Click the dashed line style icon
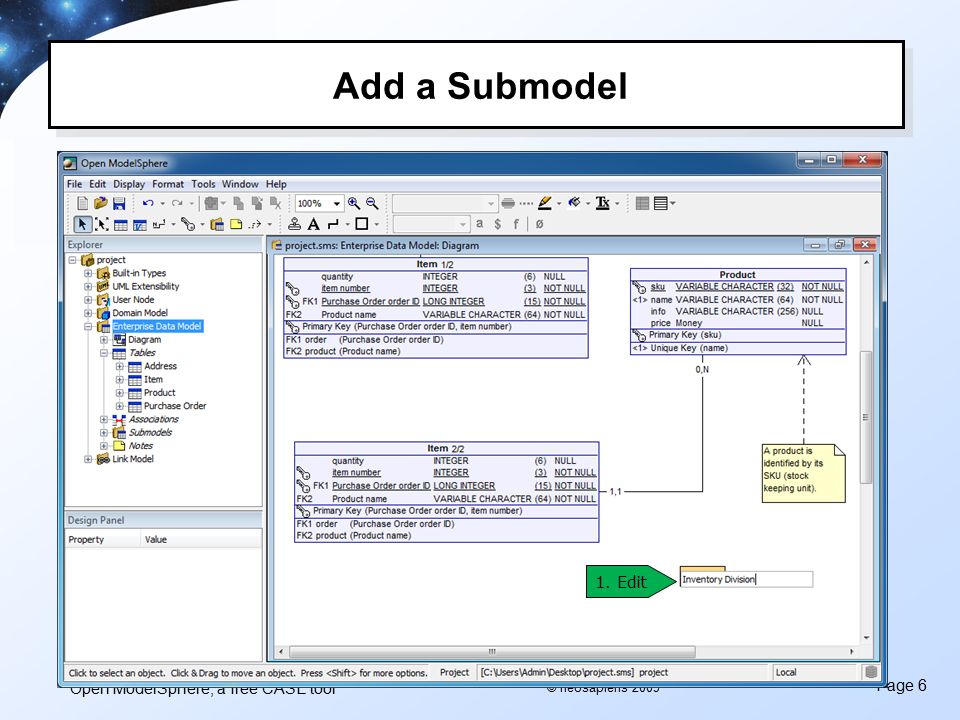Image resolution: width=960 pixels, height=720 pixels. [527, 203]
